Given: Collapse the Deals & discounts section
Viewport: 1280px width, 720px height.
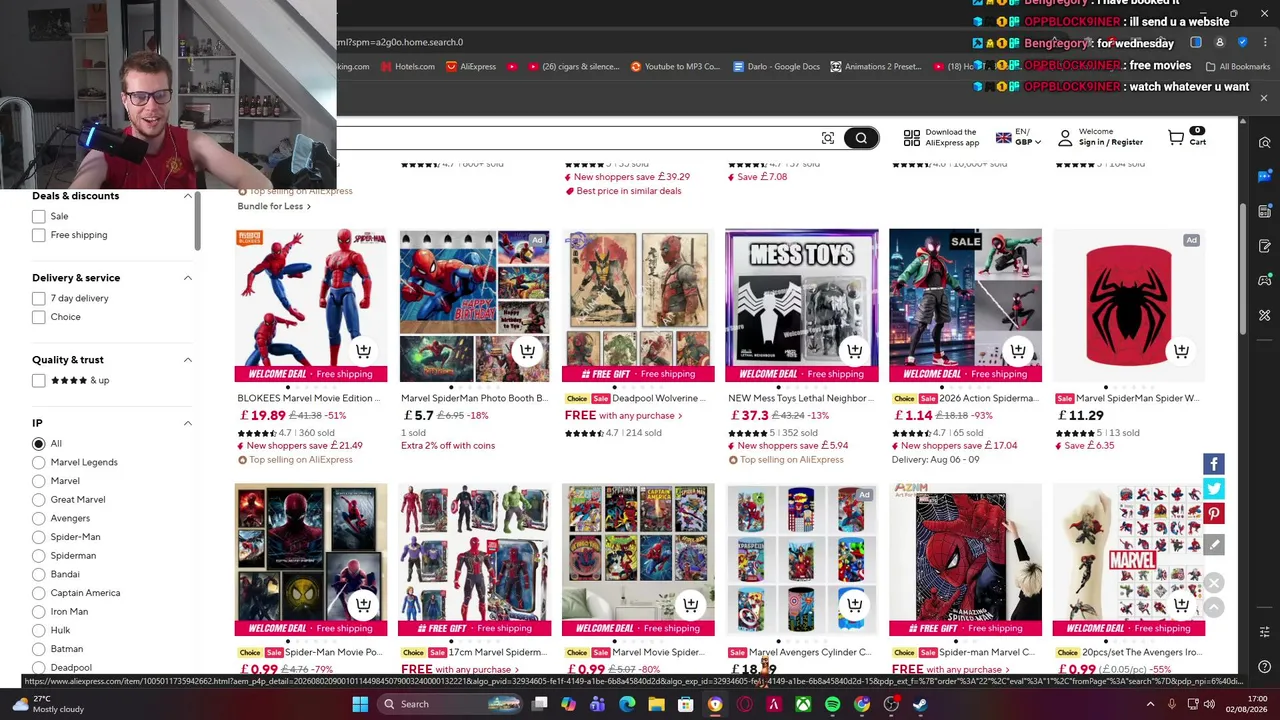Looking at the screenshot, I should (187, 196).
